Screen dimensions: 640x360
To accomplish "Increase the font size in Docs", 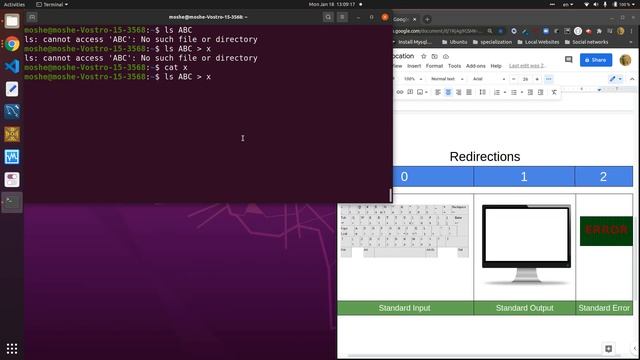I will pyautogui.click(x=537, y=79).
